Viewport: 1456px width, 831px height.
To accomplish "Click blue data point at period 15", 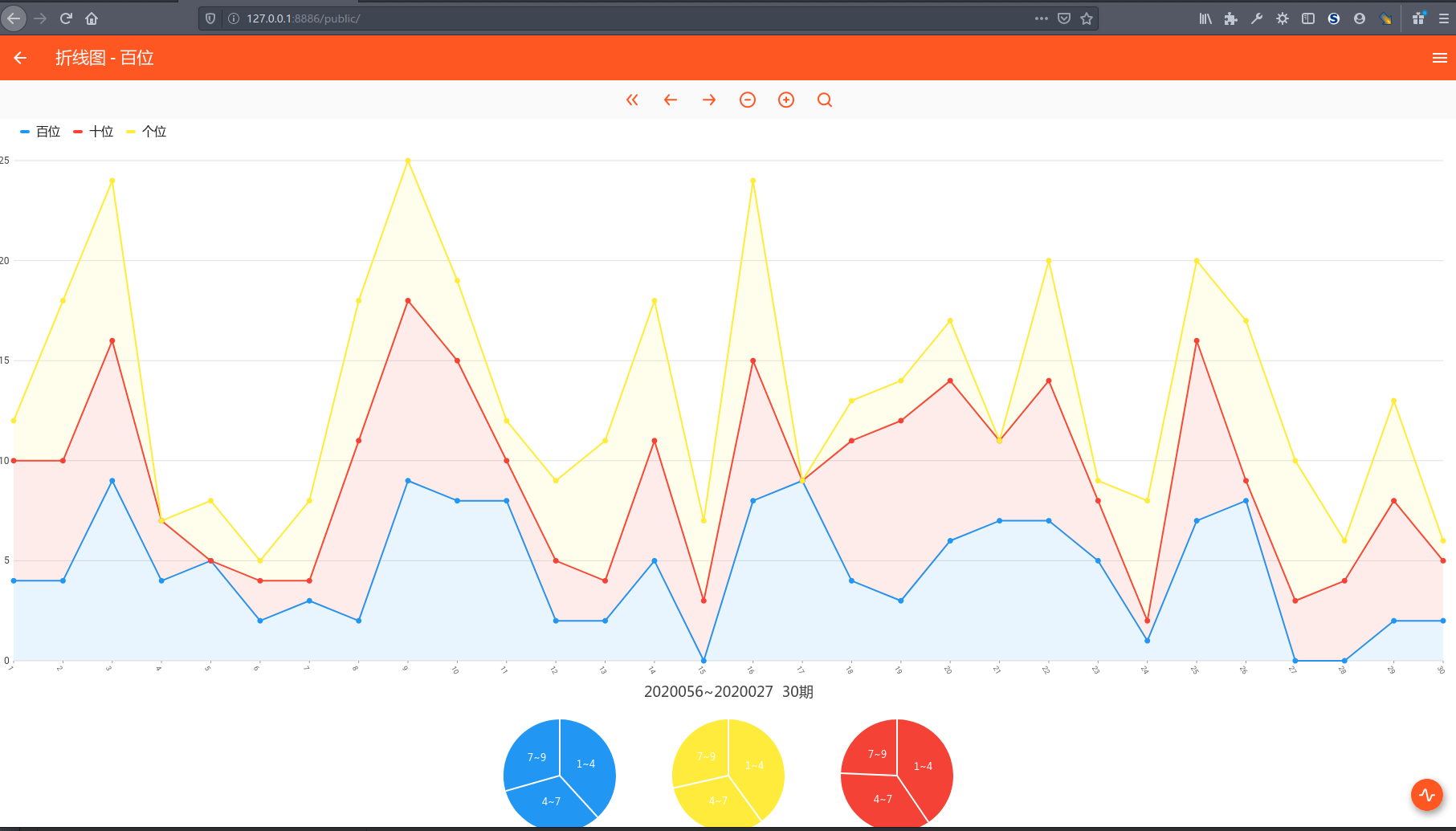I will point(704,661).
